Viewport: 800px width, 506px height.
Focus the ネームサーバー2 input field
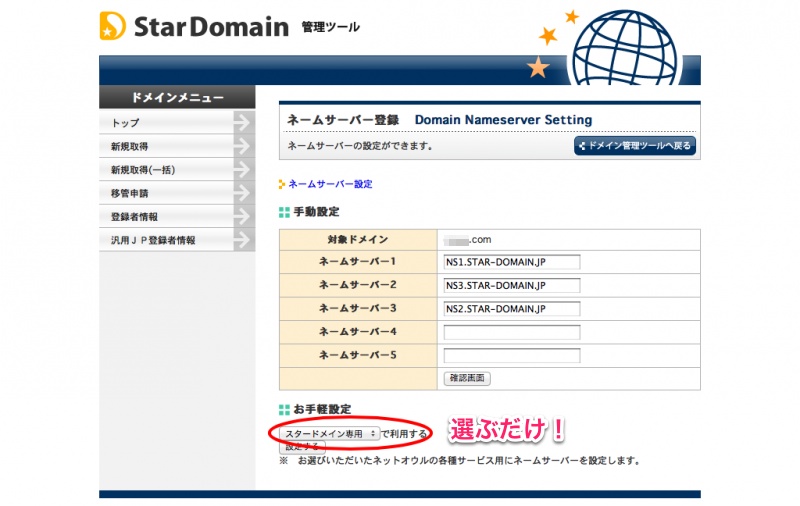click(x=512, y=286)
